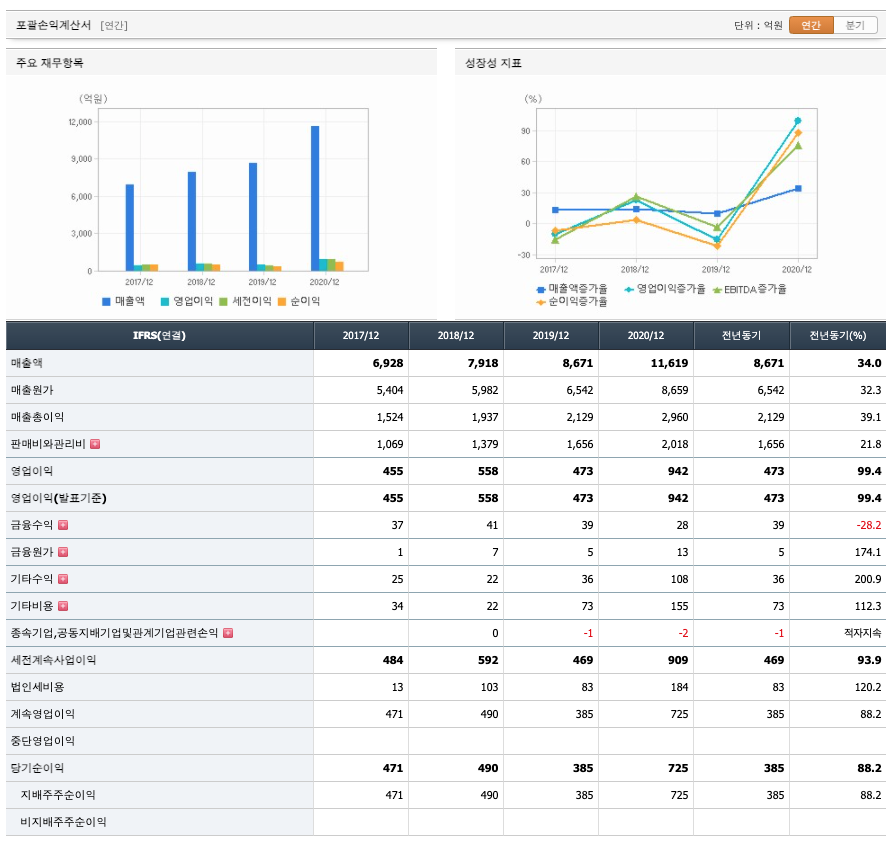Click the 당기순이익 row label
894x848 pixels.
tap(38, 768)
